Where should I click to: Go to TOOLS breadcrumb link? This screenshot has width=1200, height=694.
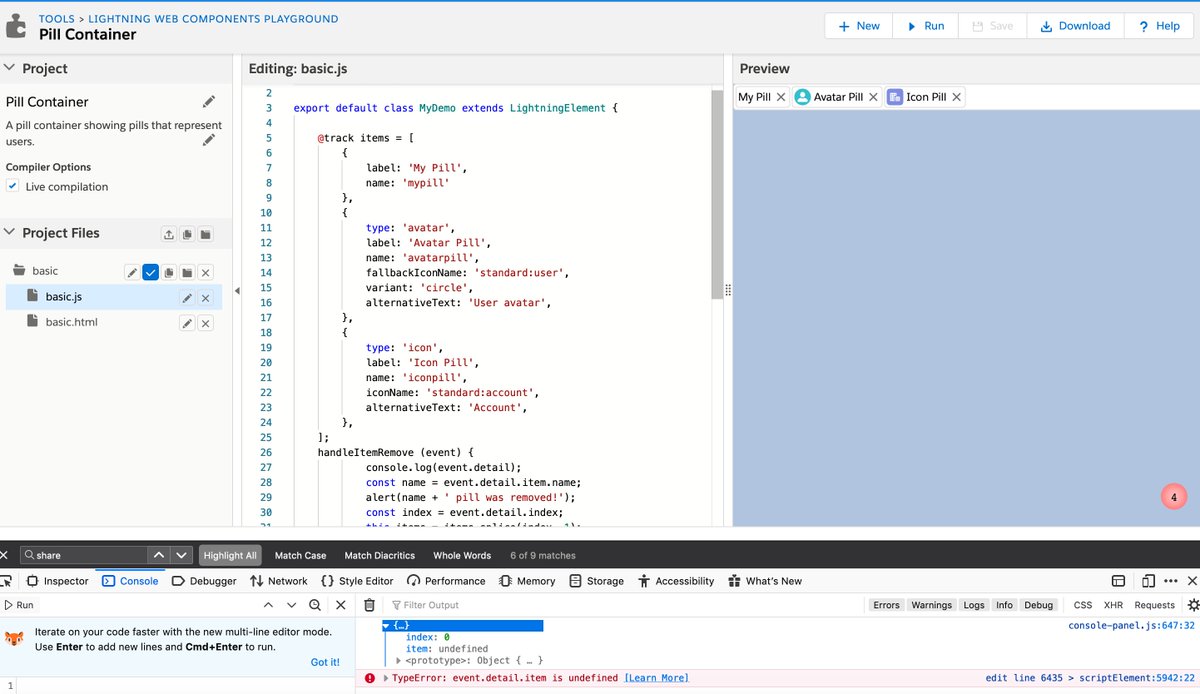(x=57, y=18)
